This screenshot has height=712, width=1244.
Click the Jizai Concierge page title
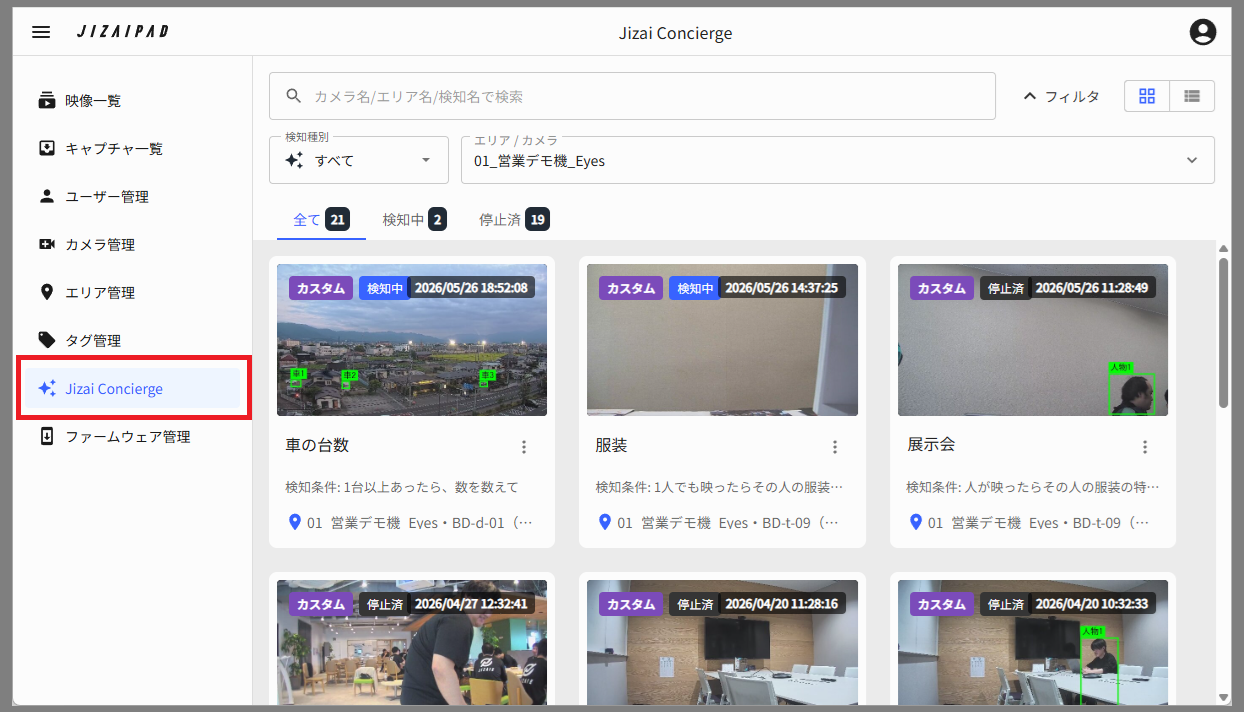(676, 33)
